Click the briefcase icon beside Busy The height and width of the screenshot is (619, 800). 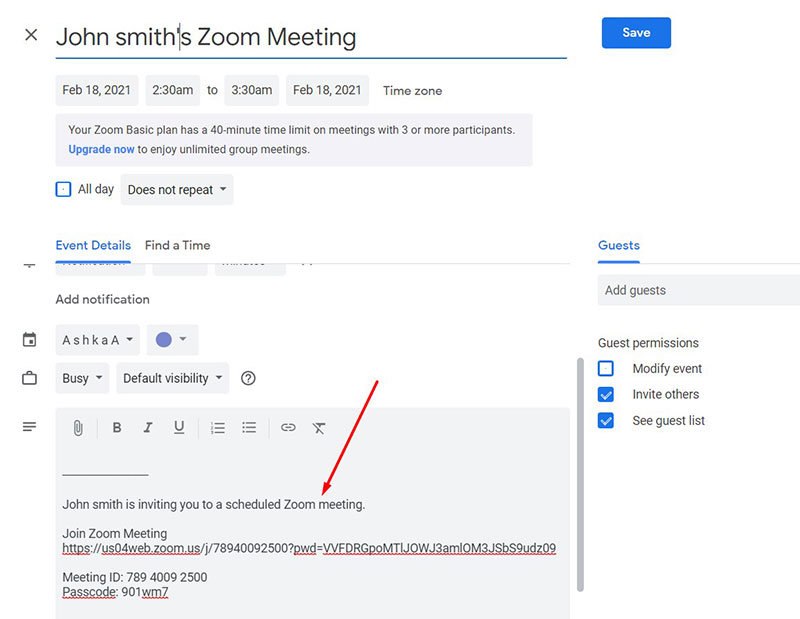pos(30,378)
